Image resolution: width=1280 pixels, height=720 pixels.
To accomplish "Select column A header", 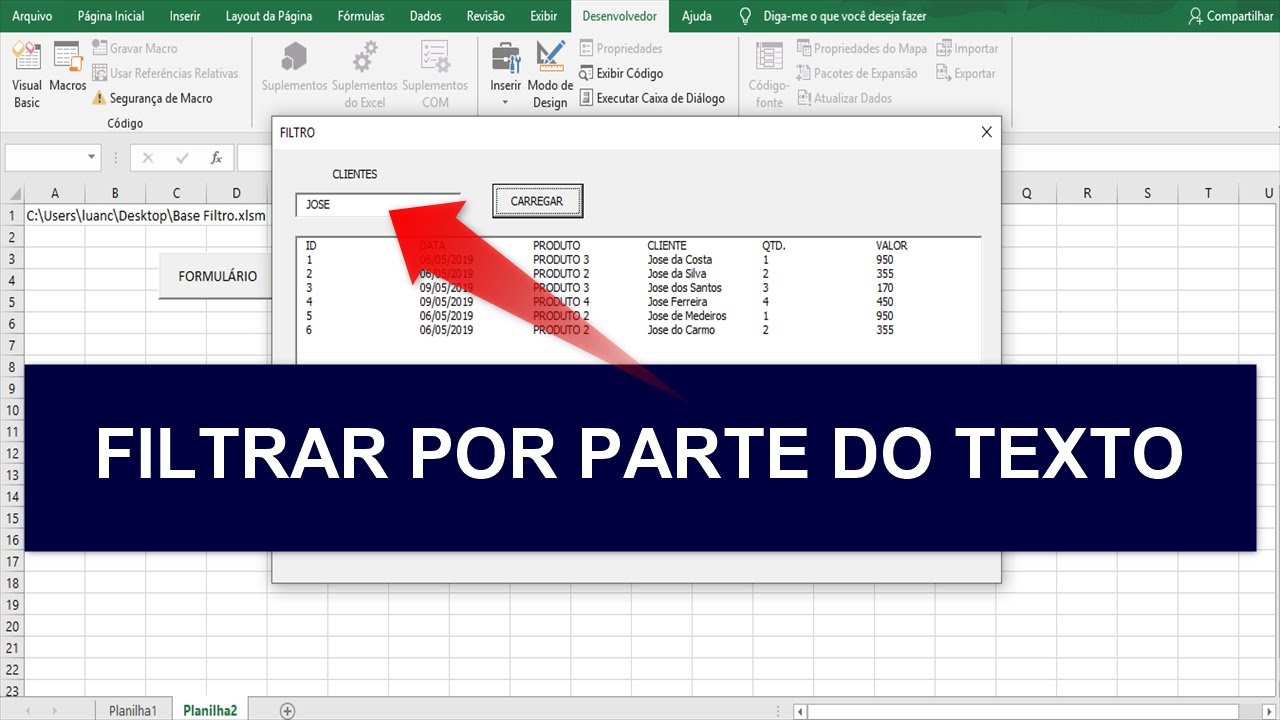I will (x=54, y=193).
